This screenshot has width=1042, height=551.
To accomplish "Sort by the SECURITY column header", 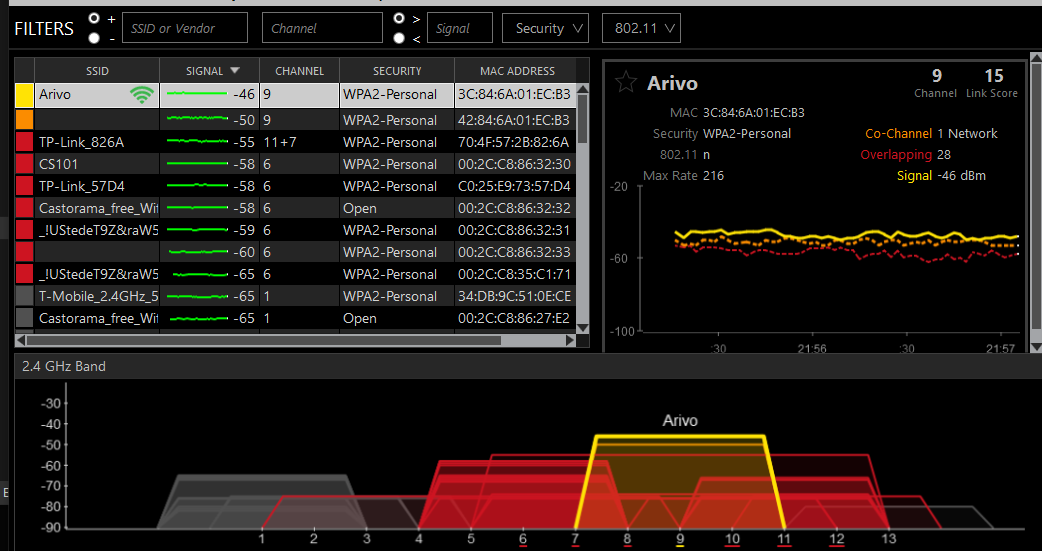I will [x=397, y=70].
